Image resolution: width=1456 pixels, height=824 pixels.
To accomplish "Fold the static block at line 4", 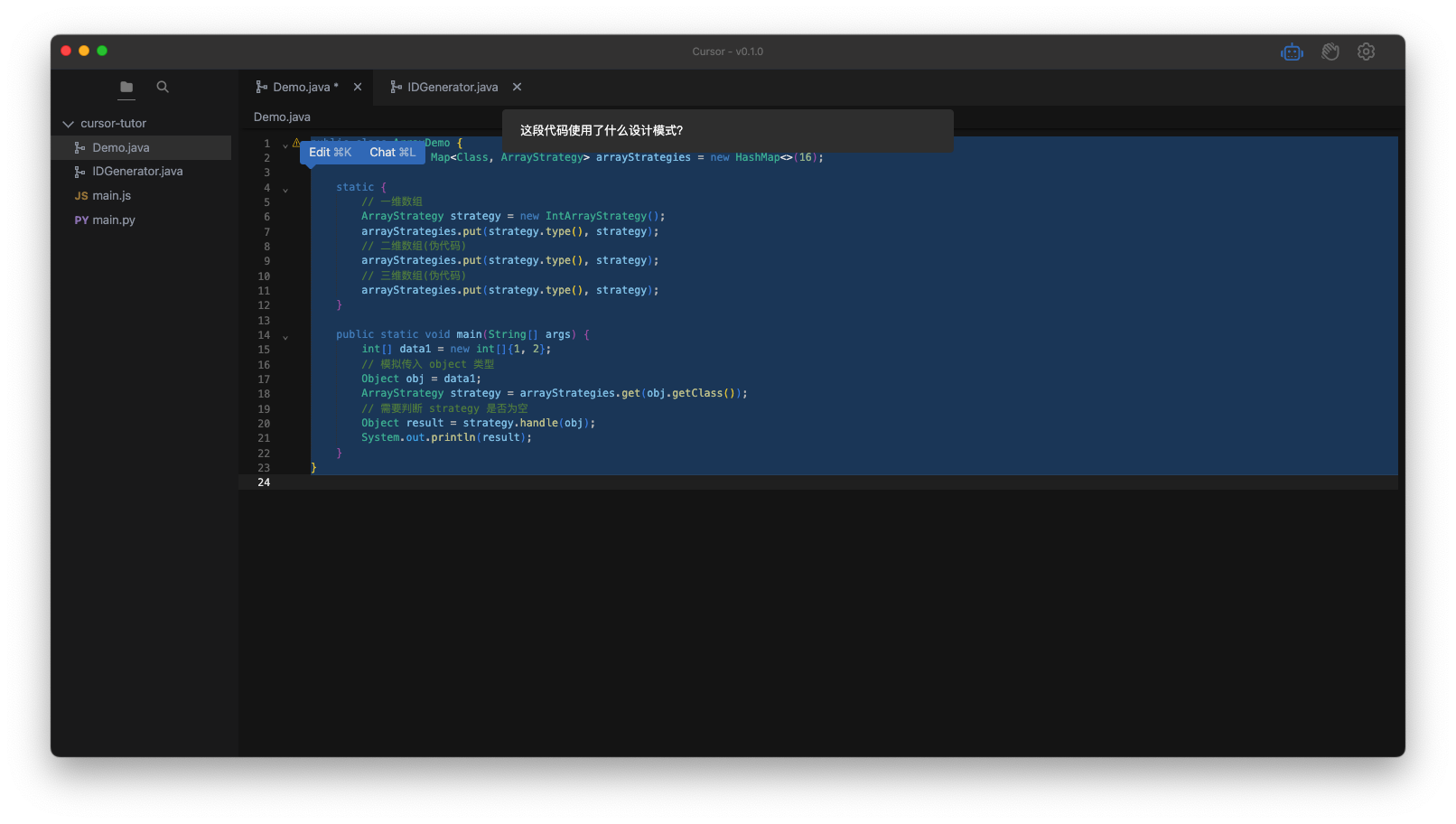I will click(x=285, y=191).
